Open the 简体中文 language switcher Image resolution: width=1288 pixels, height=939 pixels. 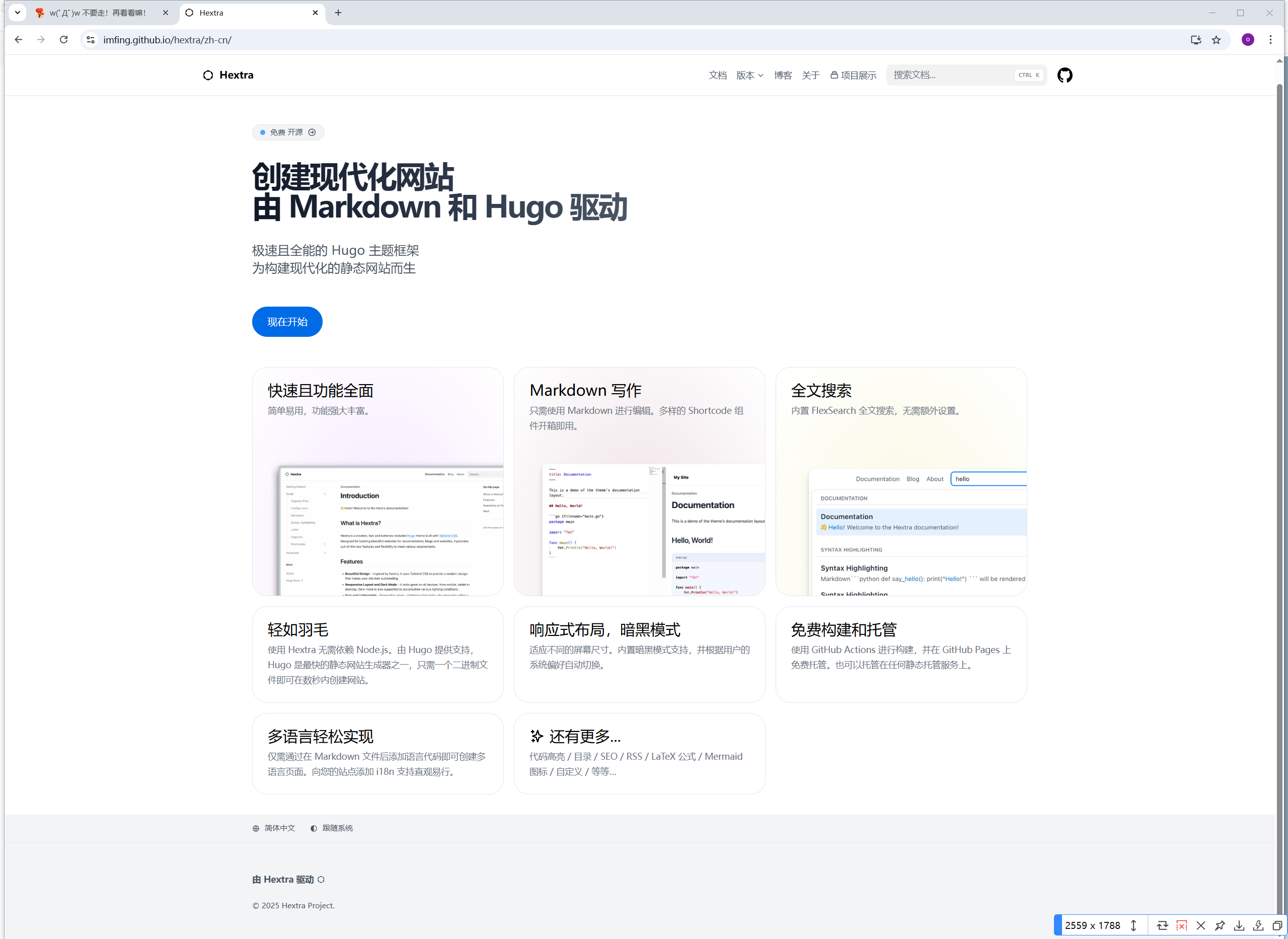coord(274,828)
